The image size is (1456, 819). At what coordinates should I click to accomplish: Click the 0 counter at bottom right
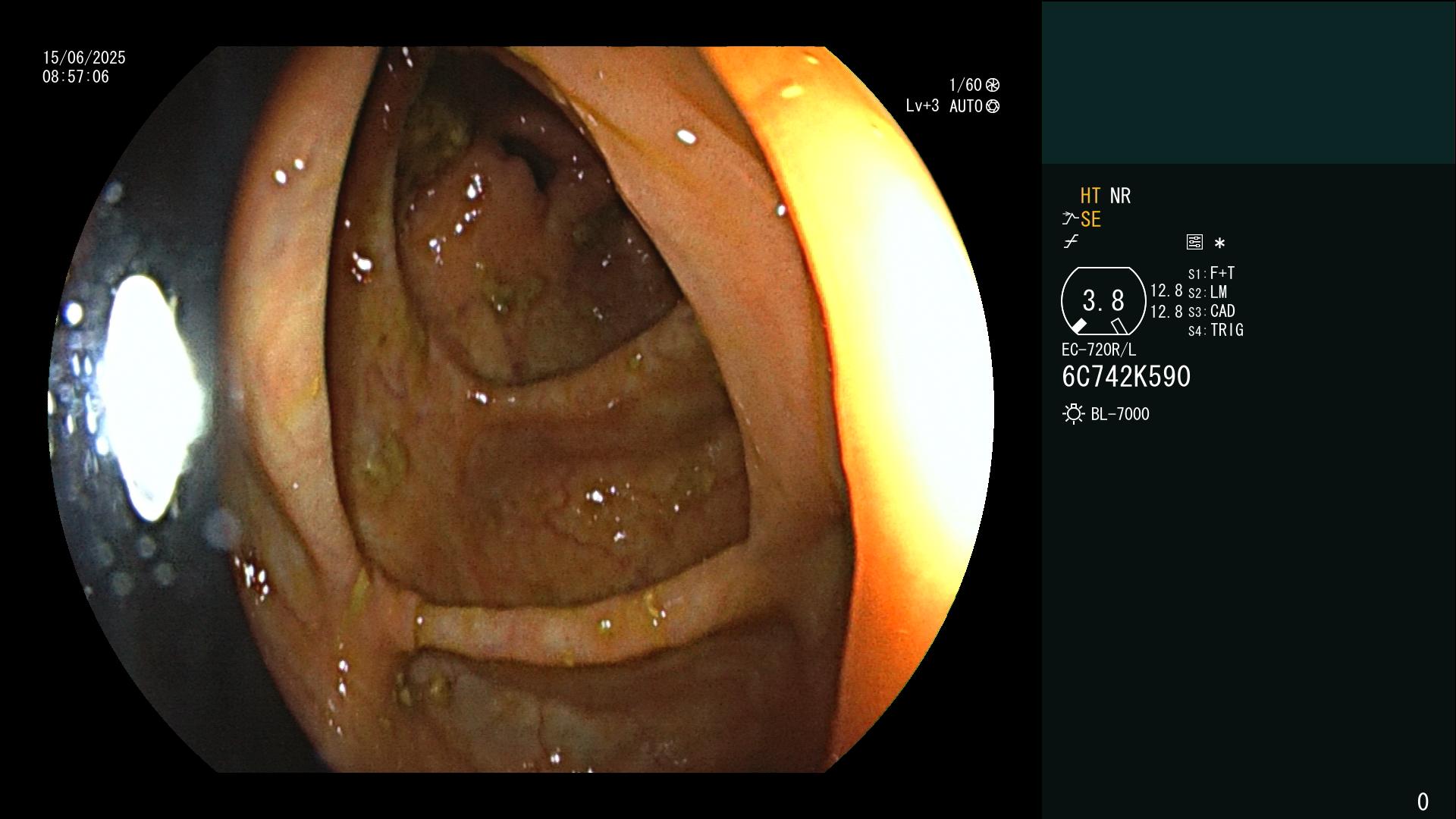(1423, 802)
